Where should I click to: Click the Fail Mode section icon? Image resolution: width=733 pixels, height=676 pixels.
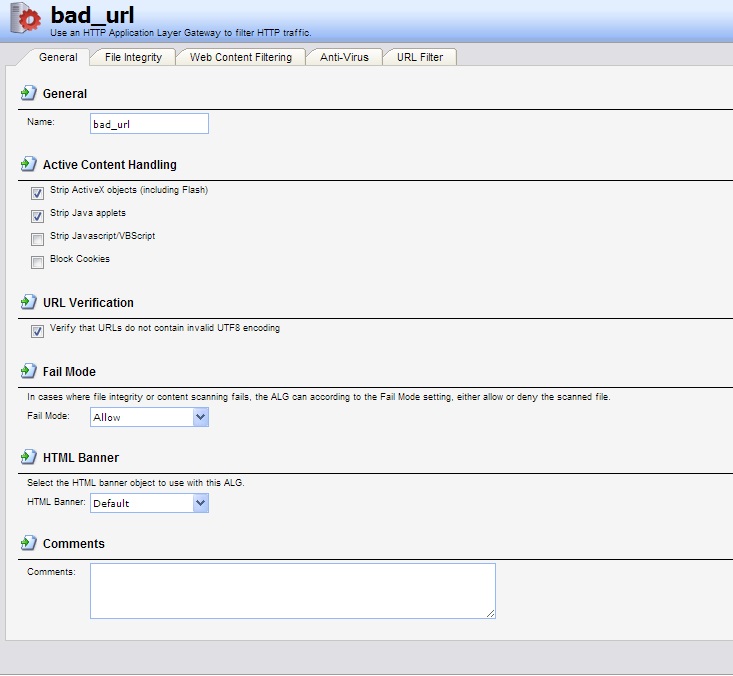pyautogui.click(x=29, y=371)
